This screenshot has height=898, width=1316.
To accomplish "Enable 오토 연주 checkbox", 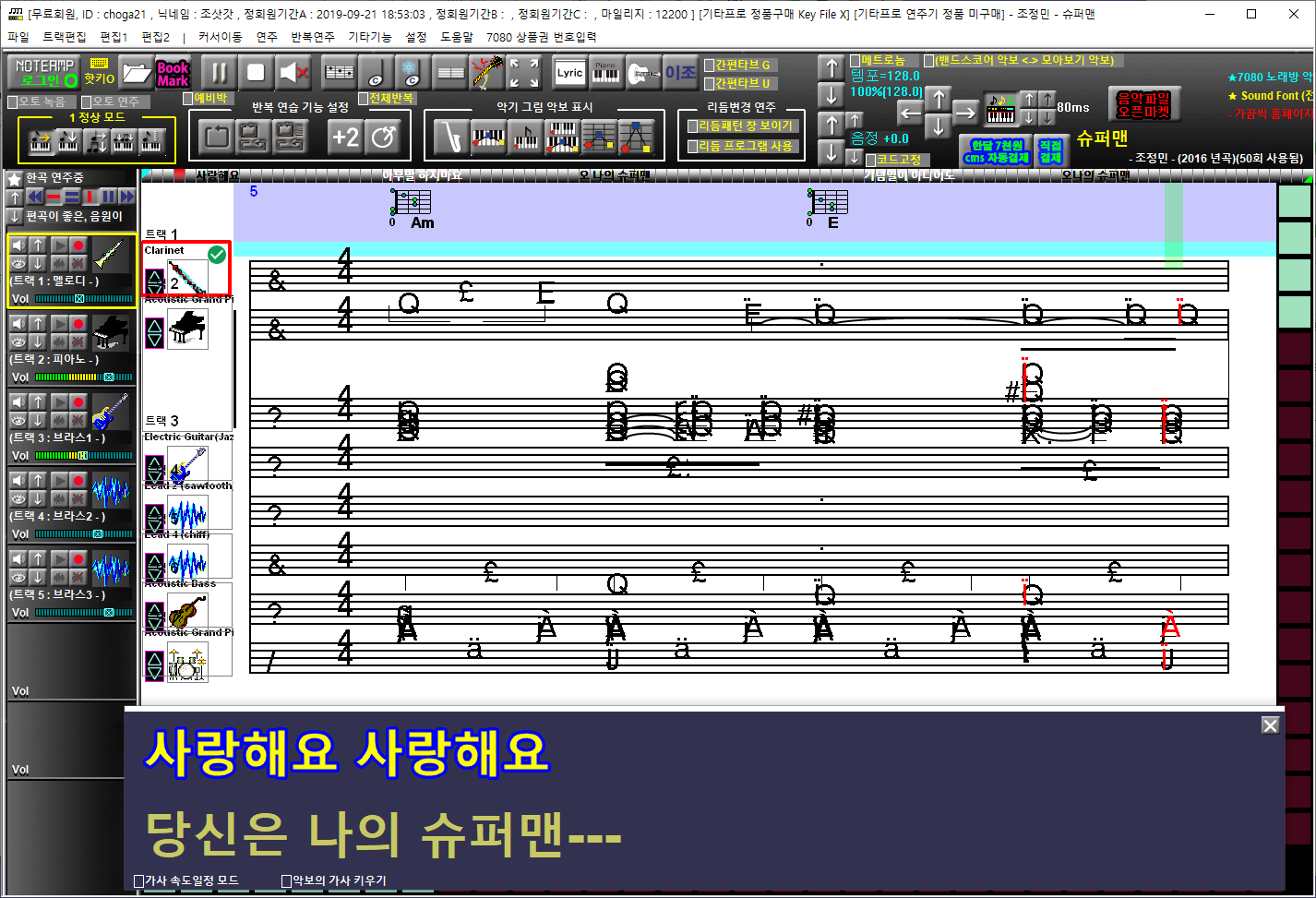I will (87, 102).
